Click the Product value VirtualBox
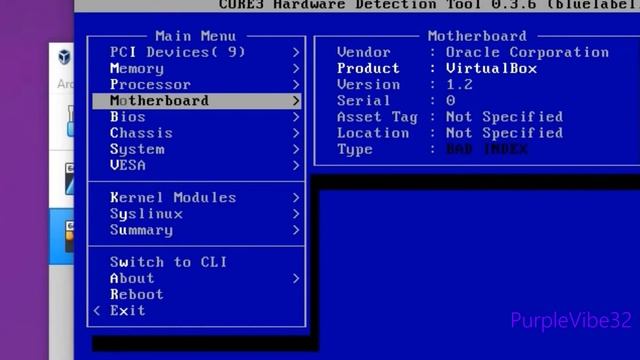 tap(491, 69)
